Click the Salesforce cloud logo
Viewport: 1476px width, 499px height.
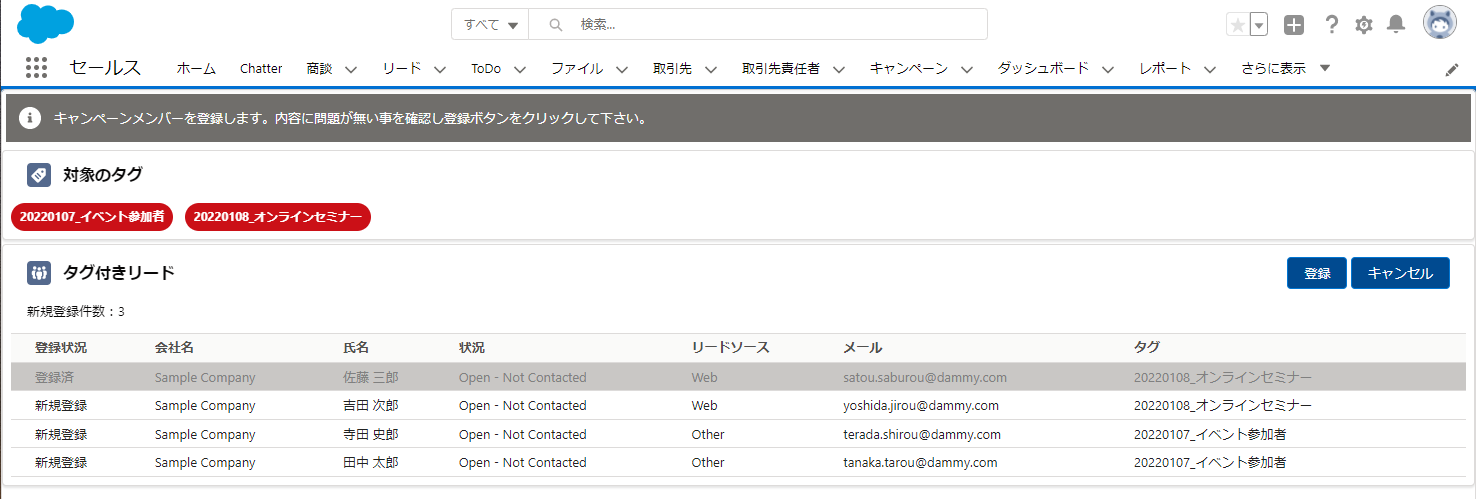click(x=45, y=24)
